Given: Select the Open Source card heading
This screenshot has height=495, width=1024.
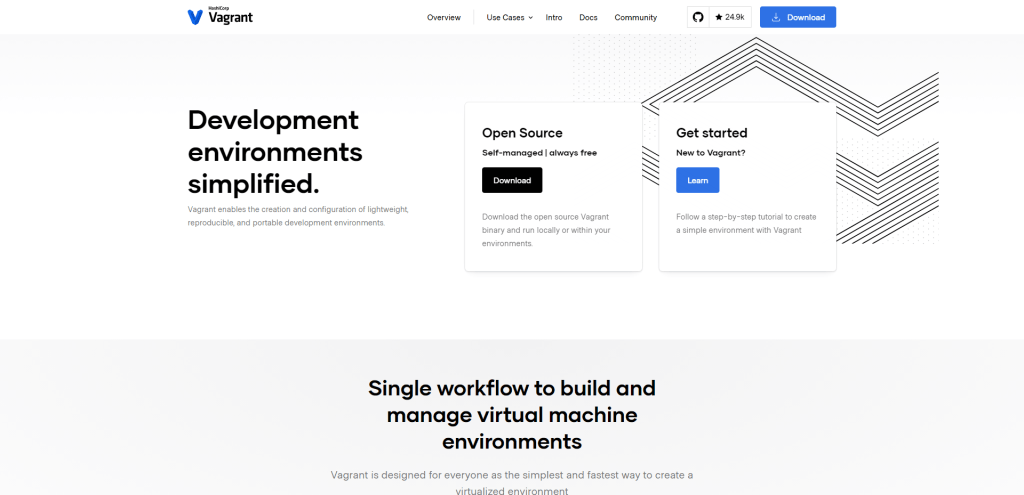Looking at the screenshot, I should [x=522, y=133].
